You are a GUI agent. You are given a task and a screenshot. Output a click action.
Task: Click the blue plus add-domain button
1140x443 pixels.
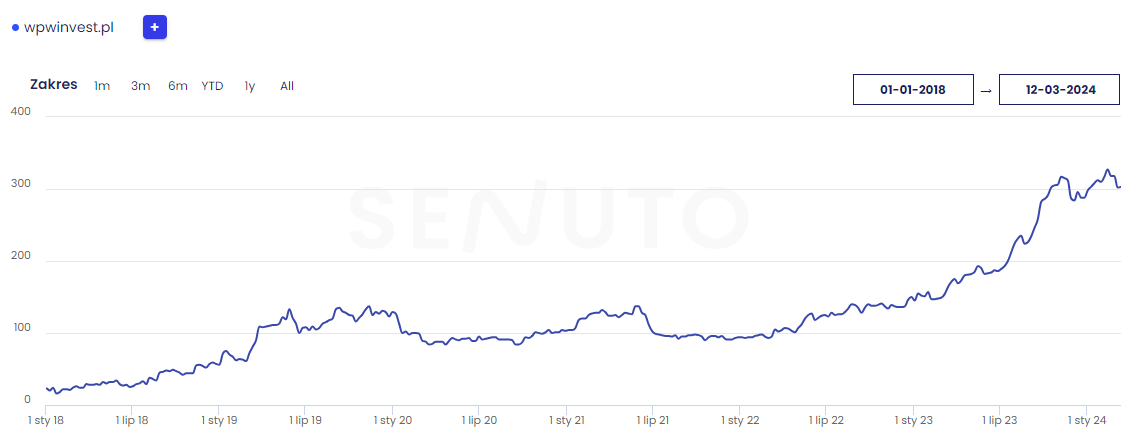[155, 27]
